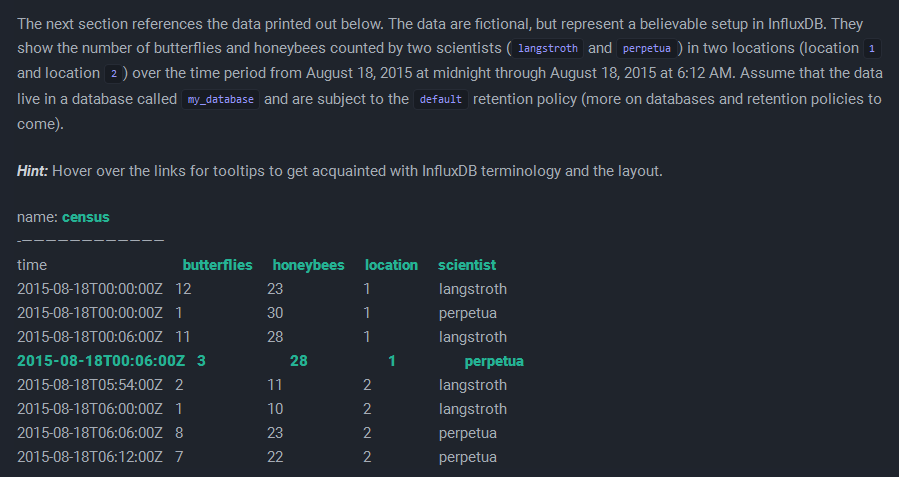Click the highlighted 2015-08-18T00:06:00Z perpetua row timestamp

(101, 361)
